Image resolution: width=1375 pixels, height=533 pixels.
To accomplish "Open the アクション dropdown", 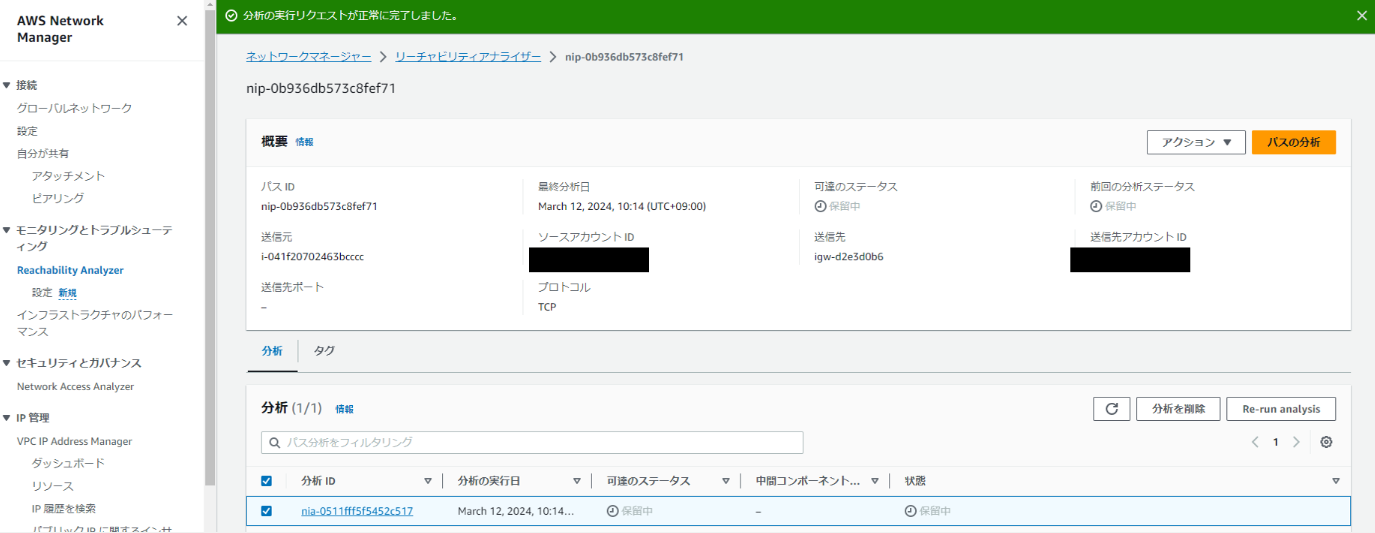I will tap(1196, 142).
